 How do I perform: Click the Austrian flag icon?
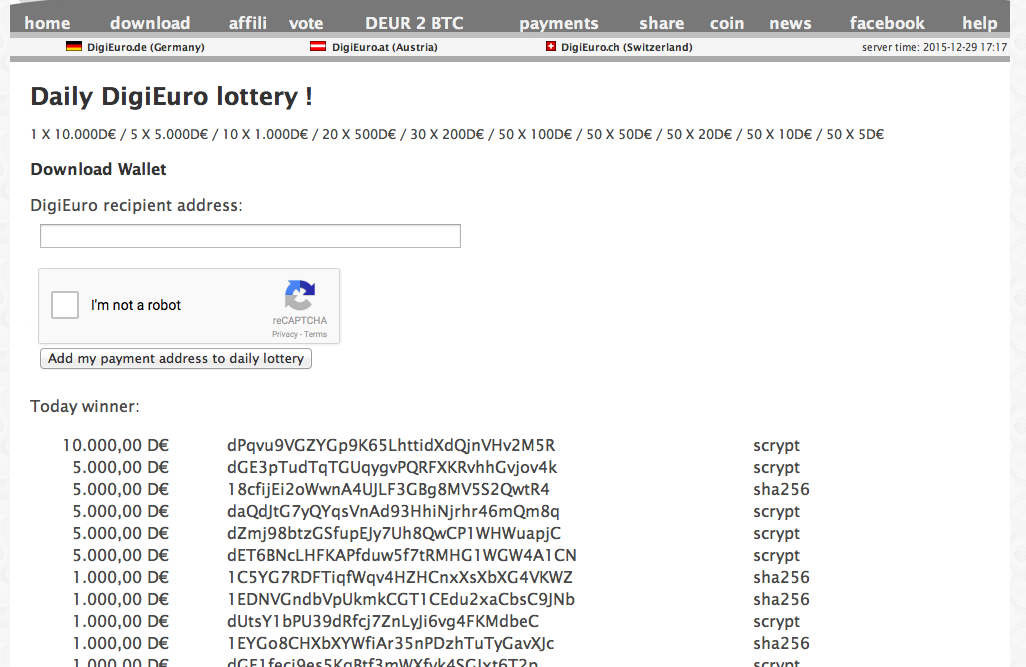[x=318, y=46]
